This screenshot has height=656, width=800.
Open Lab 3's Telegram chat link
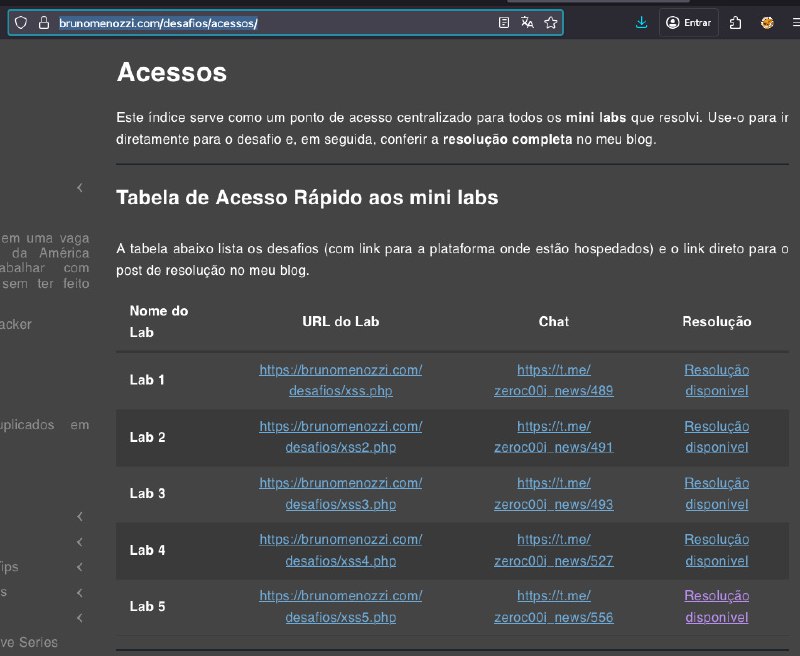(553, 493)
